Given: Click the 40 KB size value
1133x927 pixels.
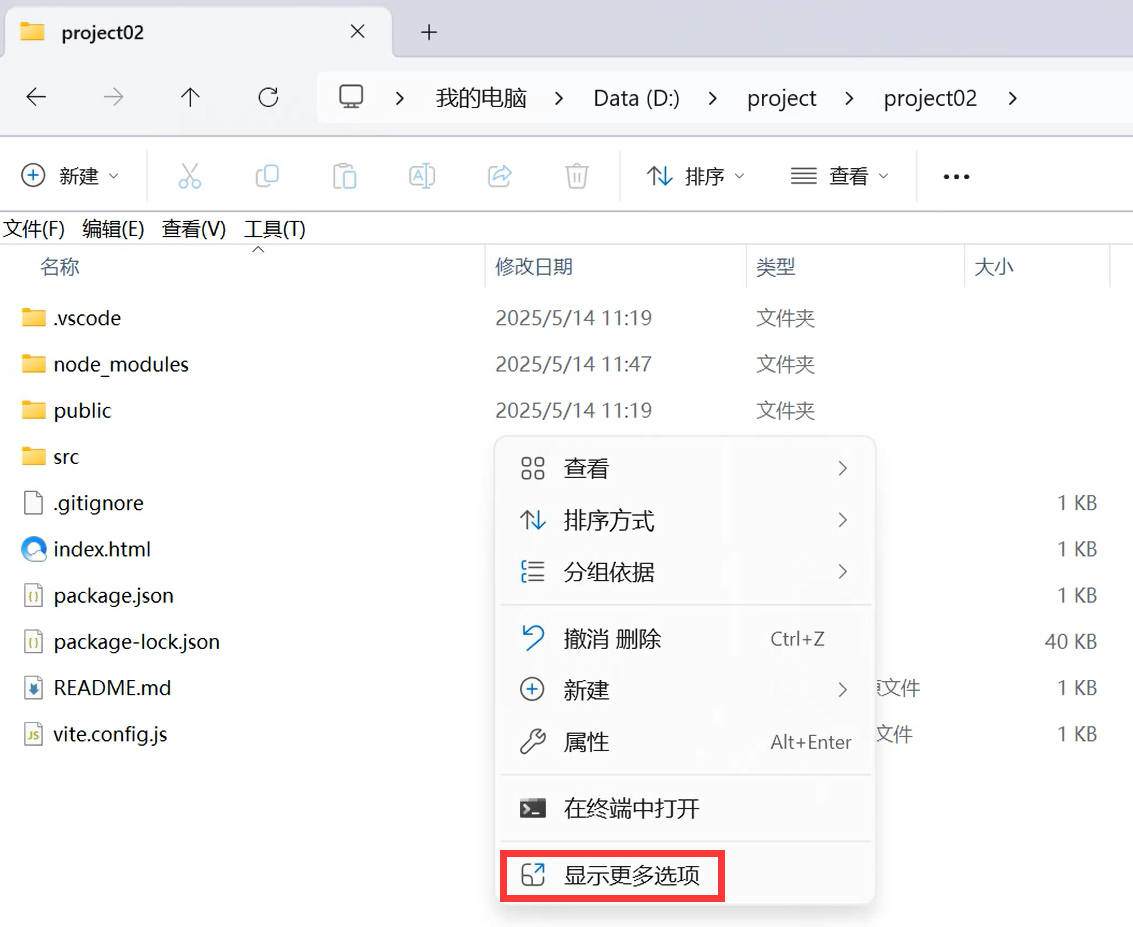Looking at the screenshot, I should 1071,642.
